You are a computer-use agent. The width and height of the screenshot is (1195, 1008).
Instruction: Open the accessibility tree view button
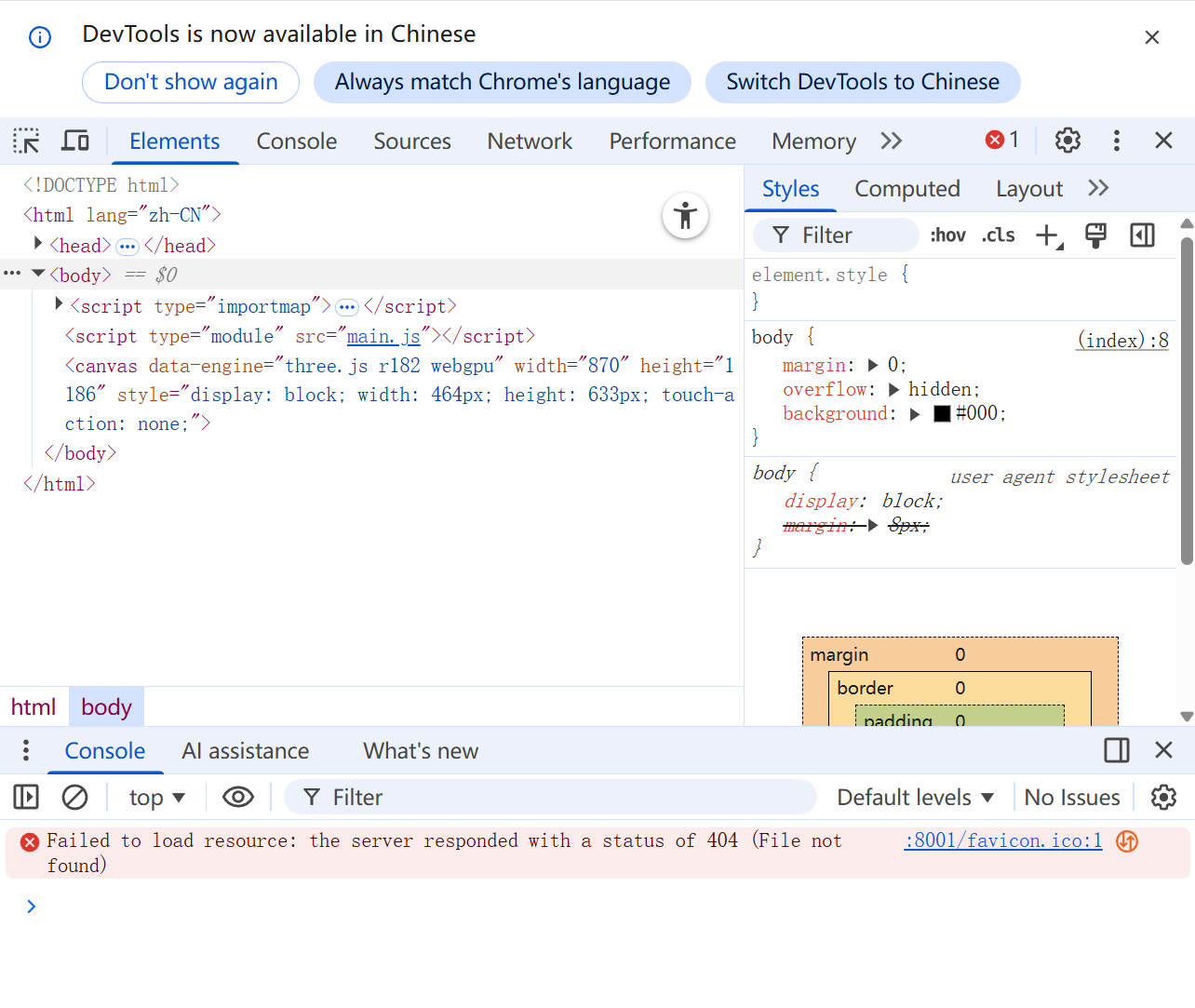(686, 215)
